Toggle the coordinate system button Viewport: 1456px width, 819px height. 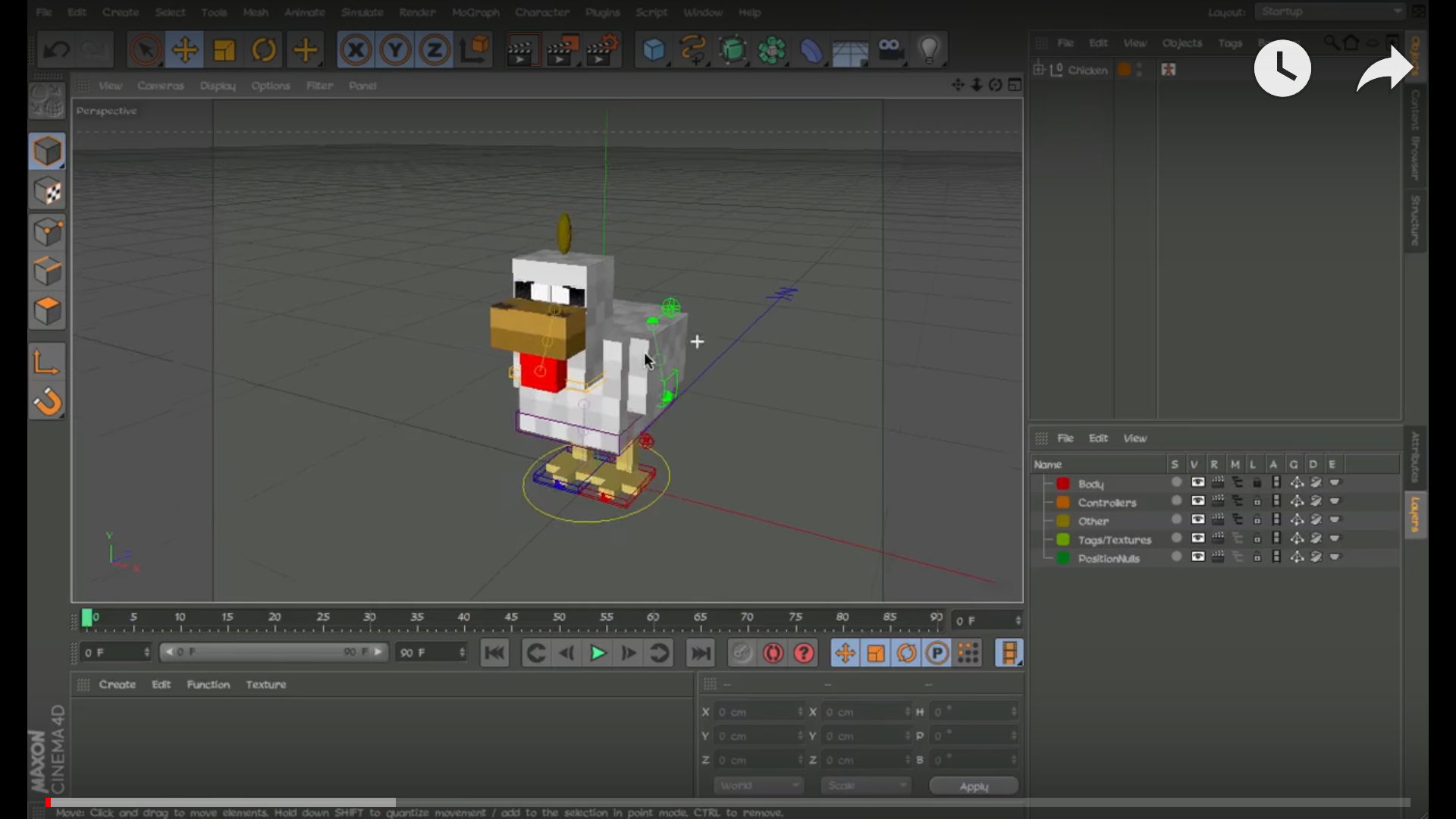(475, 51)
